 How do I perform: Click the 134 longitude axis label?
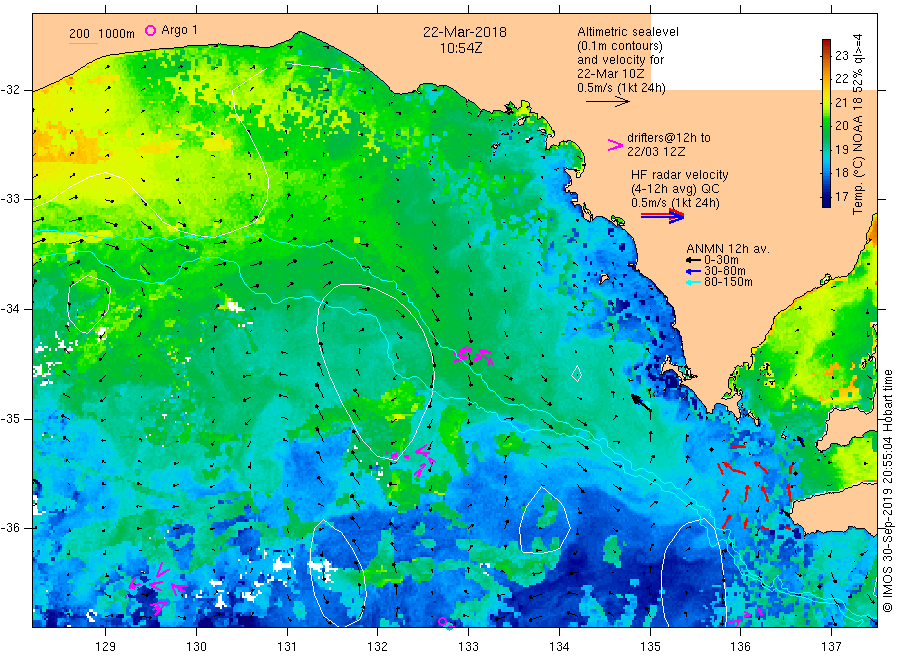point(559,647)
